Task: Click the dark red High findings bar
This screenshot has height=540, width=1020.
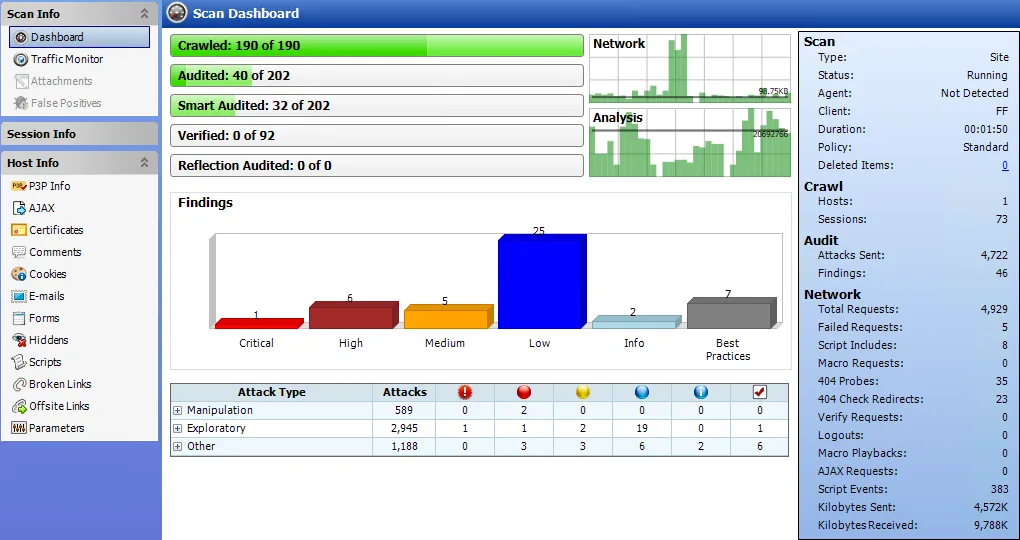Action: click(353, 315)
